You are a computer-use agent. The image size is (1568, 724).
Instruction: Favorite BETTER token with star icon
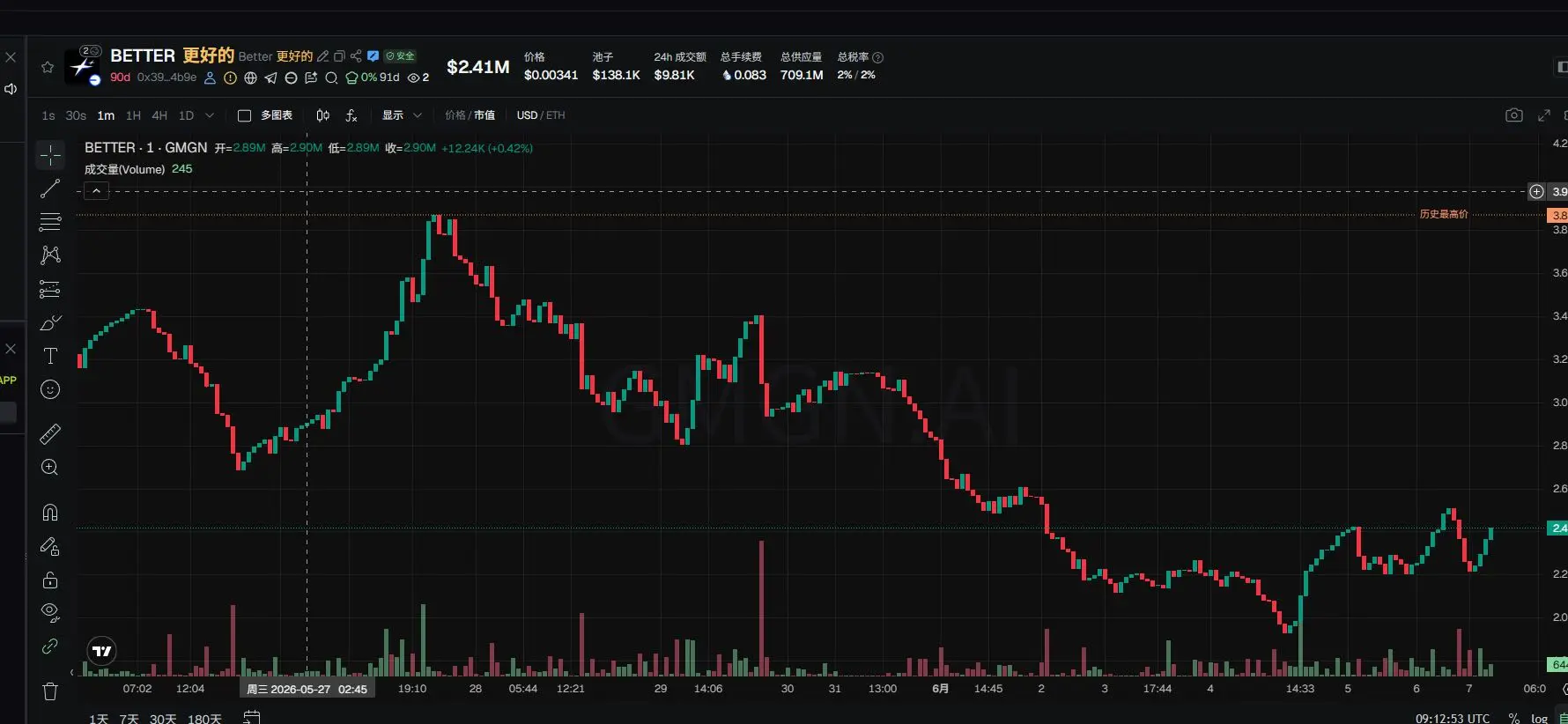pyautogui.click(x=48, y=67)
